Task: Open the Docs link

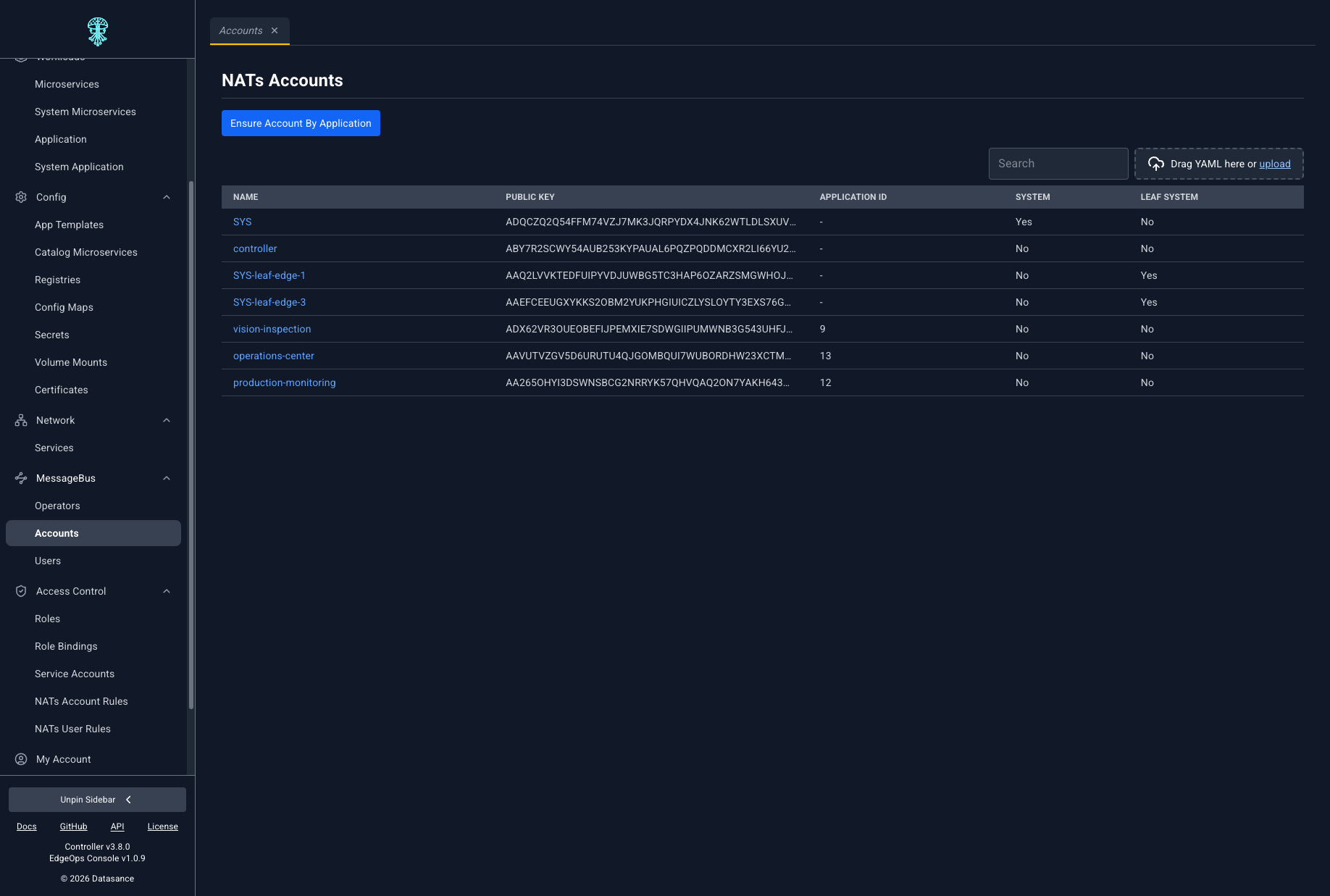Action: click(x=27, y=826)
